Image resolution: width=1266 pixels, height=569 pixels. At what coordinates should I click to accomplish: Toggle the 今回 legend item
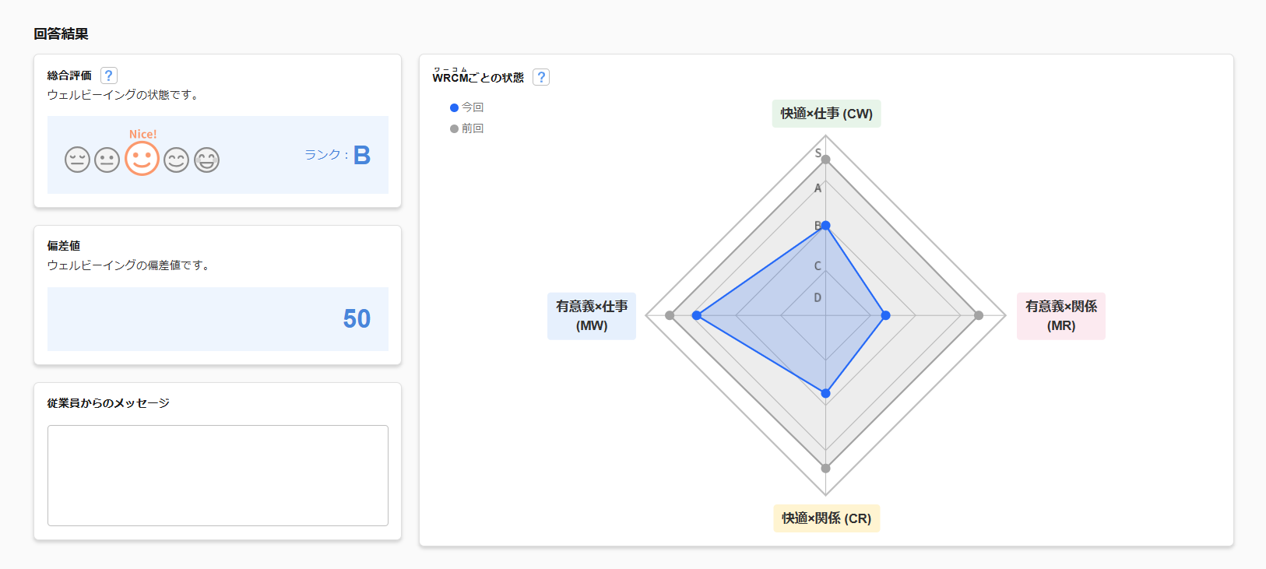pyautogui.click(x=467, y=107)
